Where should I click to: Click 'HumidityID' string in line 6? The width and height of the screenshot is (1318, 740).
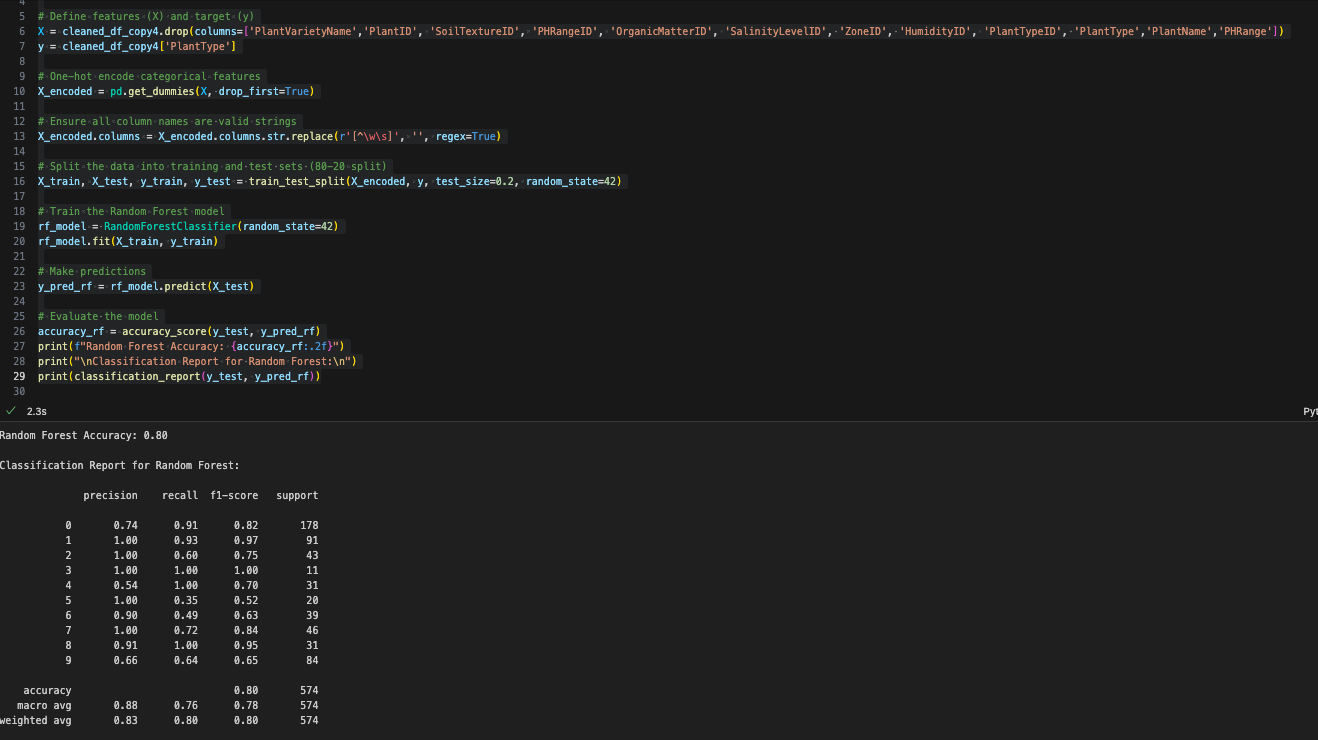point(936,31)
